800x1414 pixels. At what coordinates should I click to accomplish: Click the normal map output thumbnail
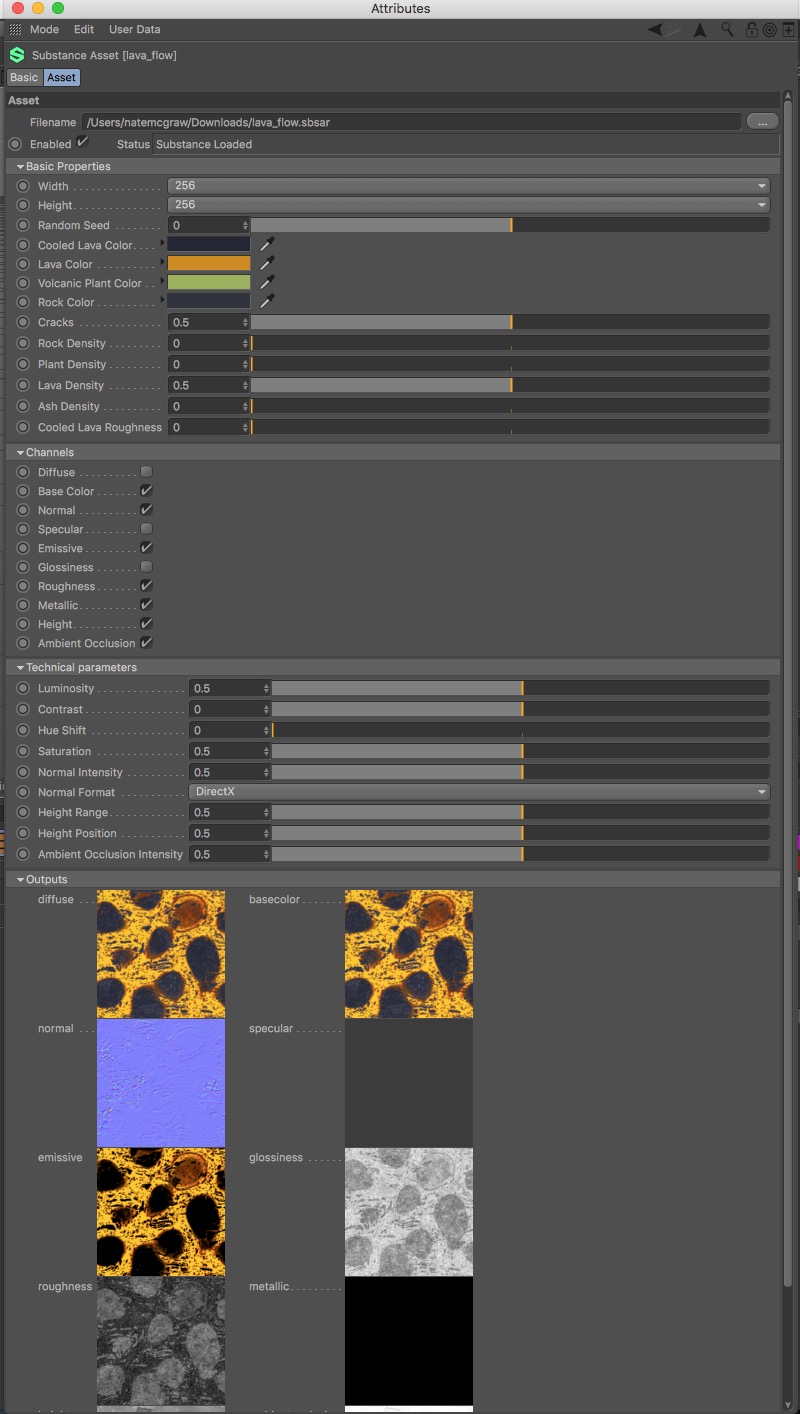pos(161,1083)
